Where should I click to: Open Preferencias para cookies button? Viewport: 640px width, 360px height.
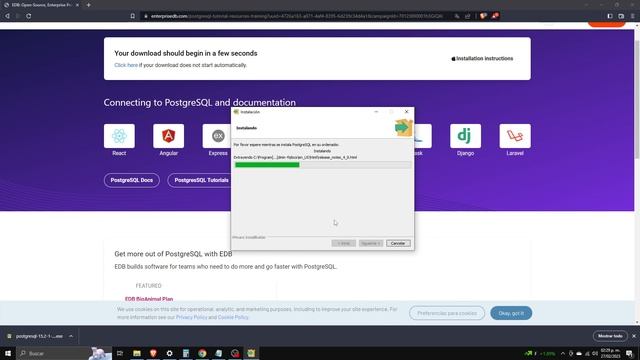[447, 313]
